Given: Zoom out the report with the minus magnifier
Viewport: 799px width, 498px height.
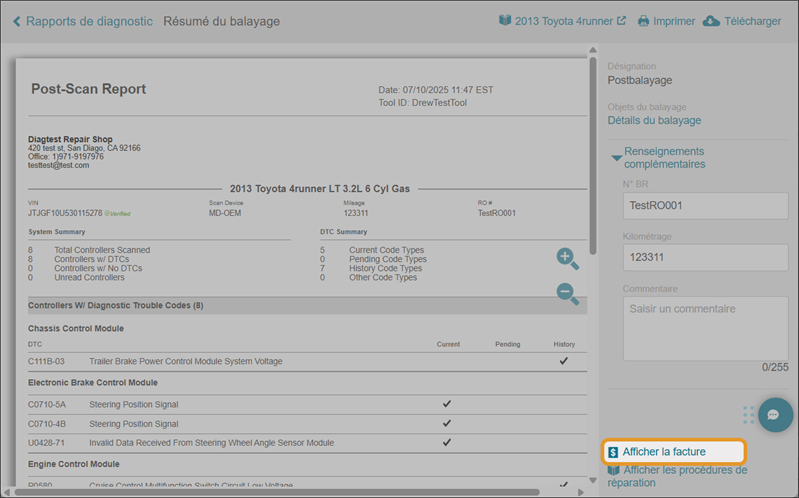Looking at the screenshot, I should [567, 294].
